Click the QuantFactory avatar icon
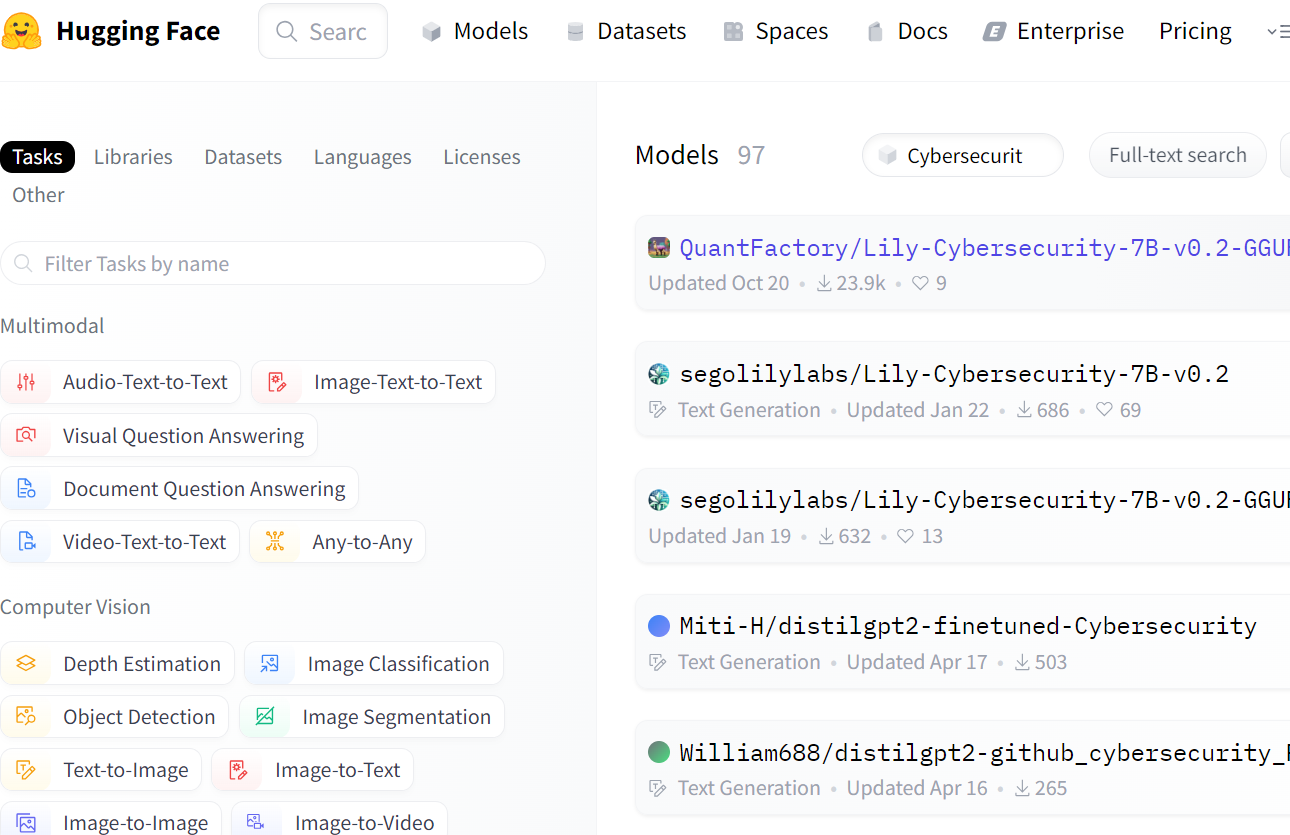Screen dimensions: 1290x835 (x=659, y=248)
